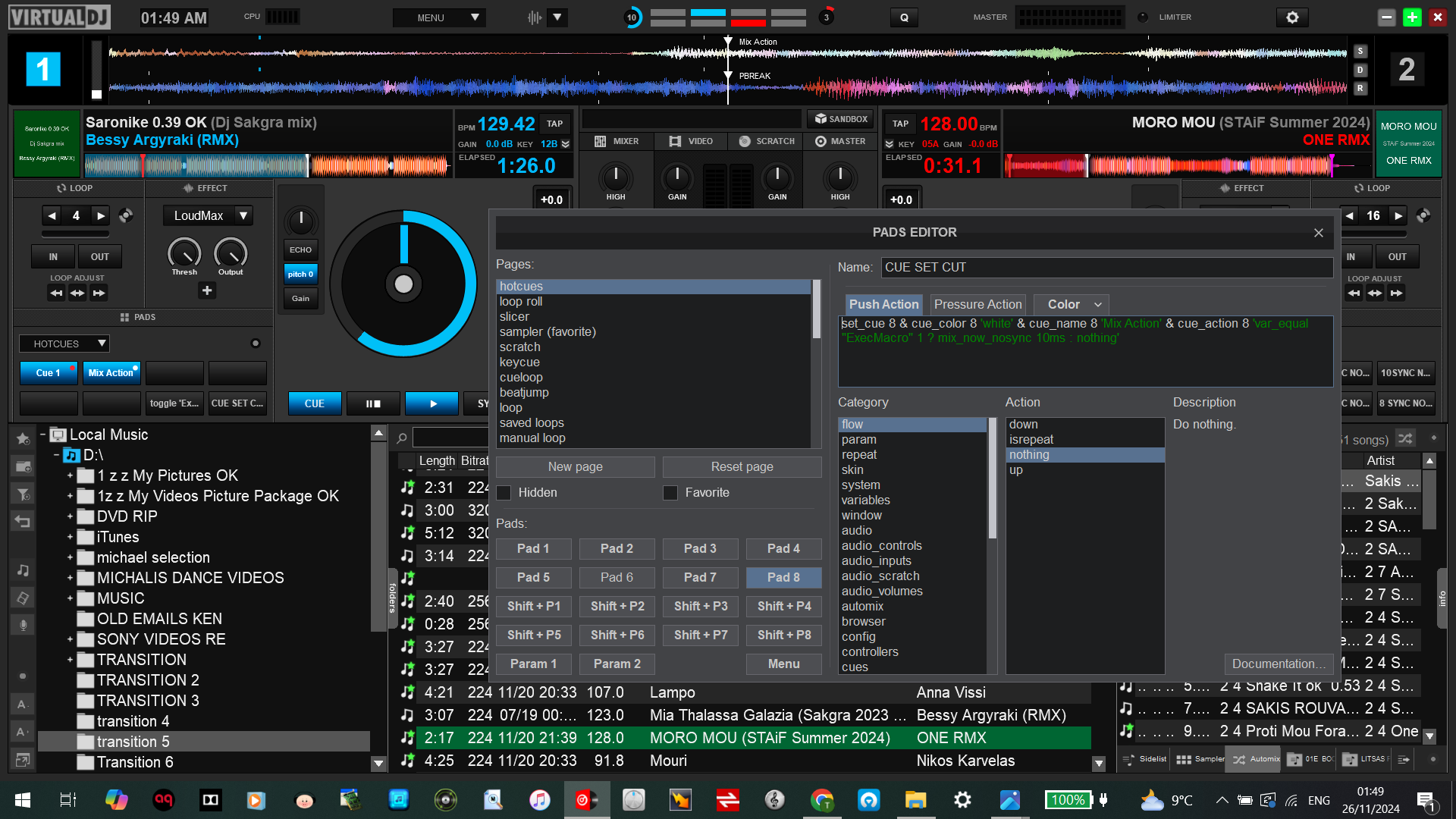Click the microphone karaoke filter icon
This screenshot has width=1456, height=819.
coord(23,625)
